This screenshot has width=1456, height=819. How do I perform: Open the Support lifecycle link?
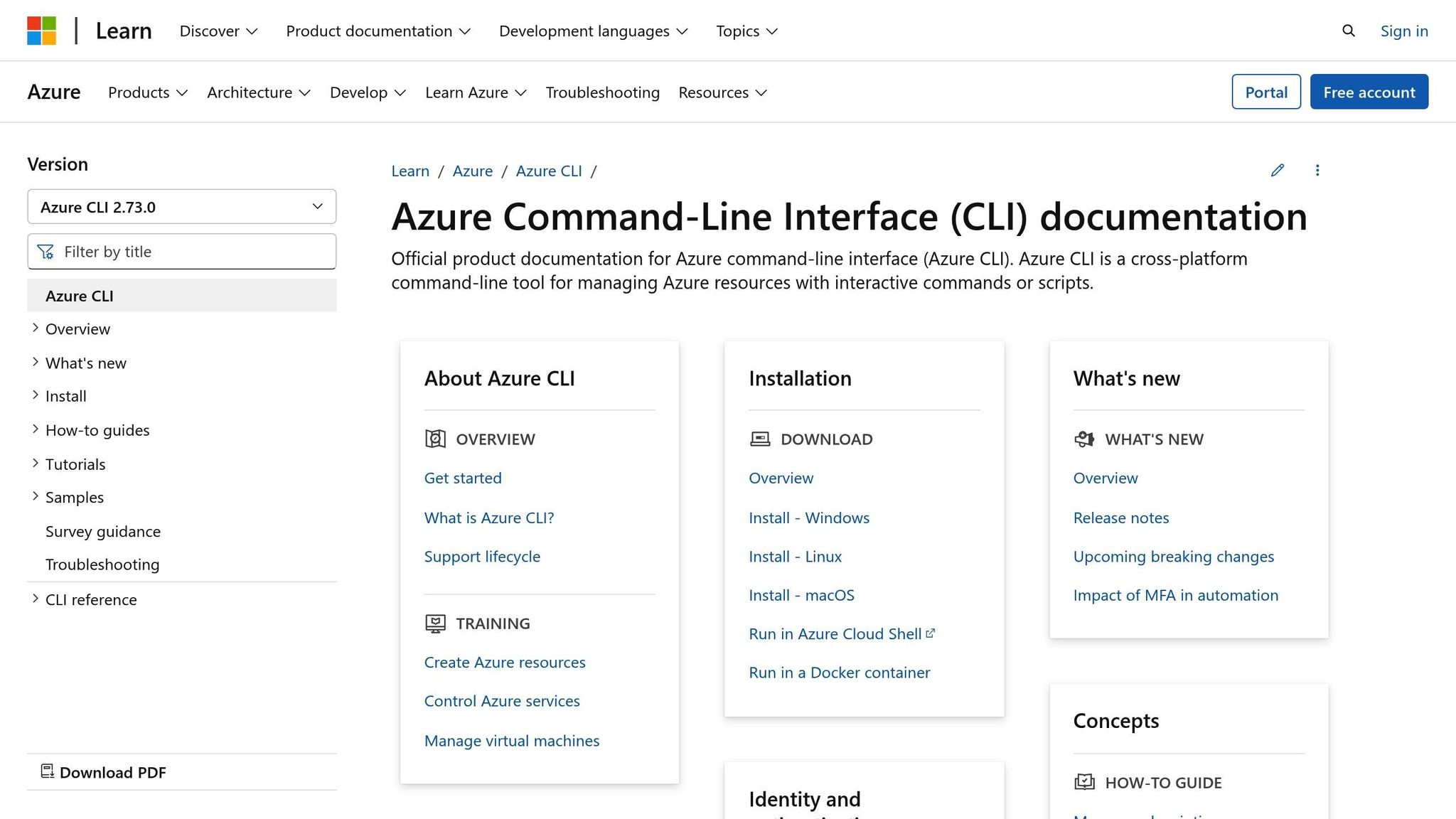(482, 556)
